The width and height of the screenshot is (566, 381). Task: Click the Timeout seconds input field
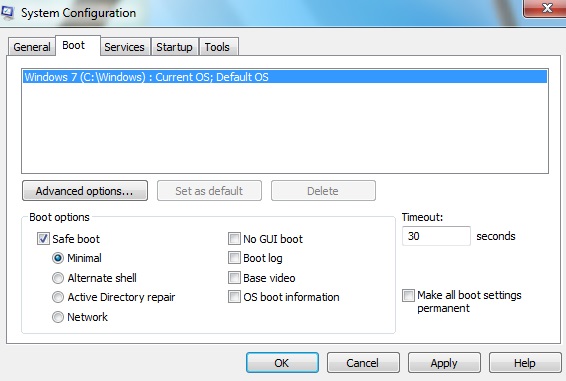point(436,236)
